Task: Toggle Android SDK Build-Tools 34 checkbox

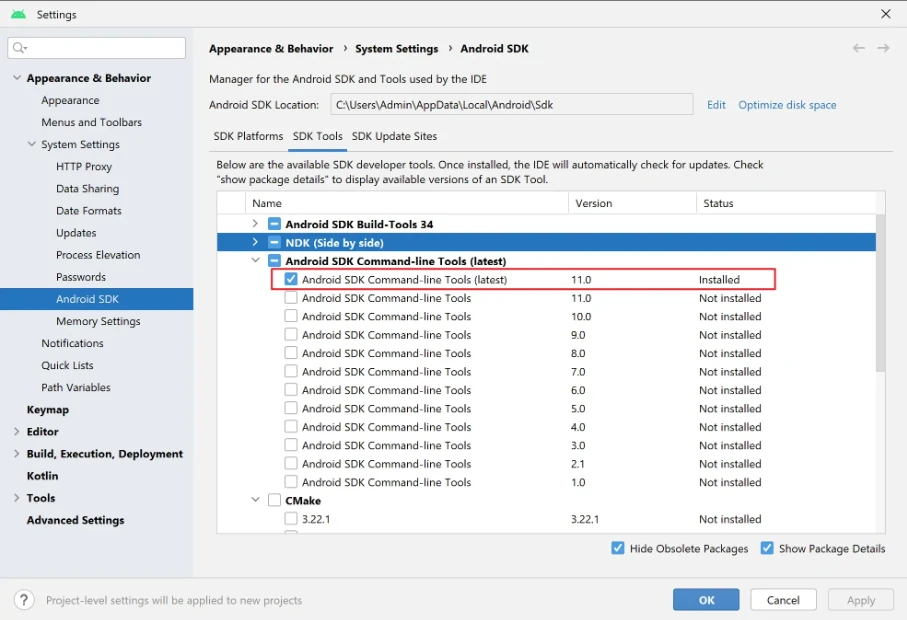Action: click(x=274, y=224)
